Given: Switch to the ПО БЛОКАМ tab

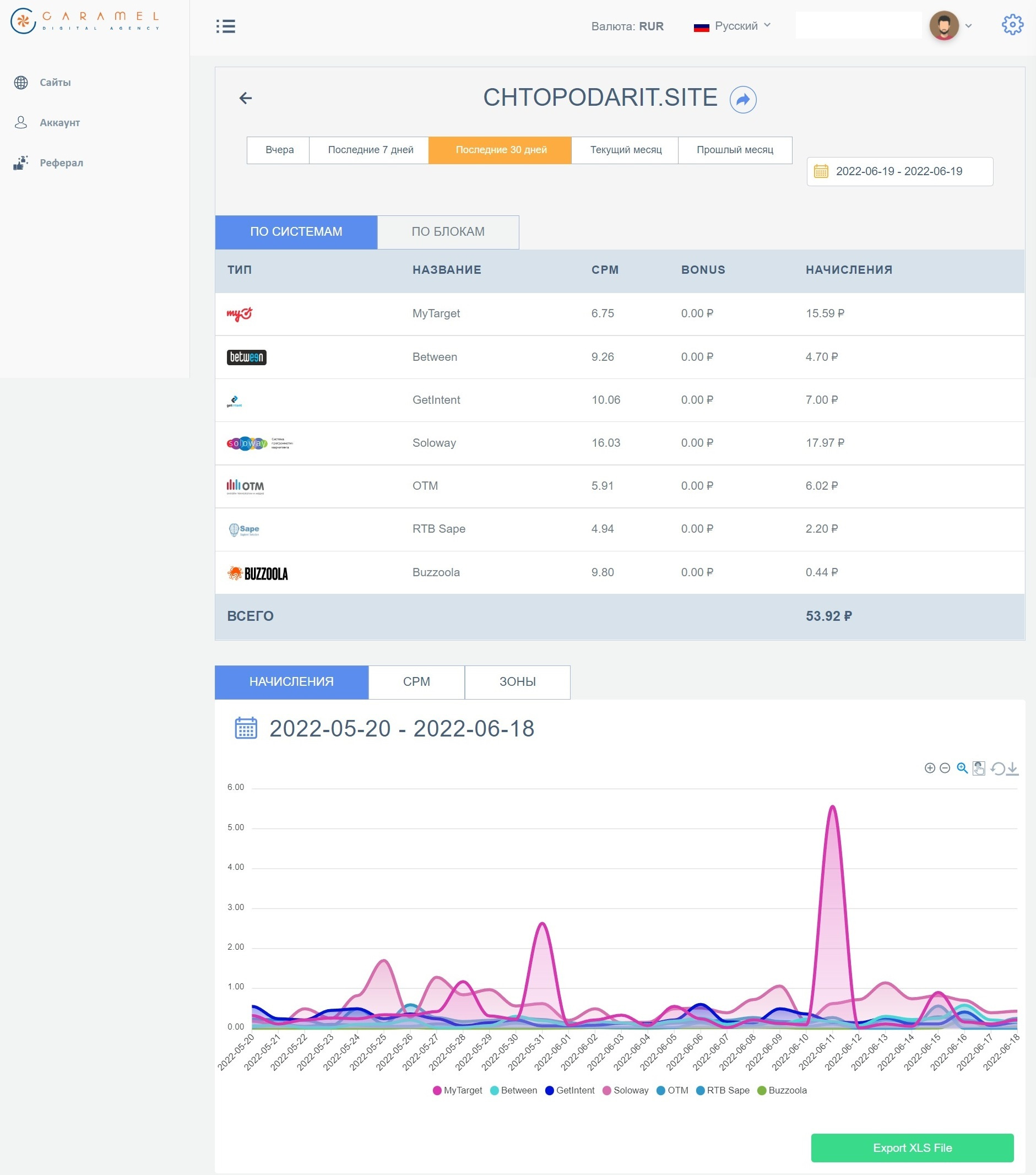Looking at the screenshot, I should coord(448,232).
